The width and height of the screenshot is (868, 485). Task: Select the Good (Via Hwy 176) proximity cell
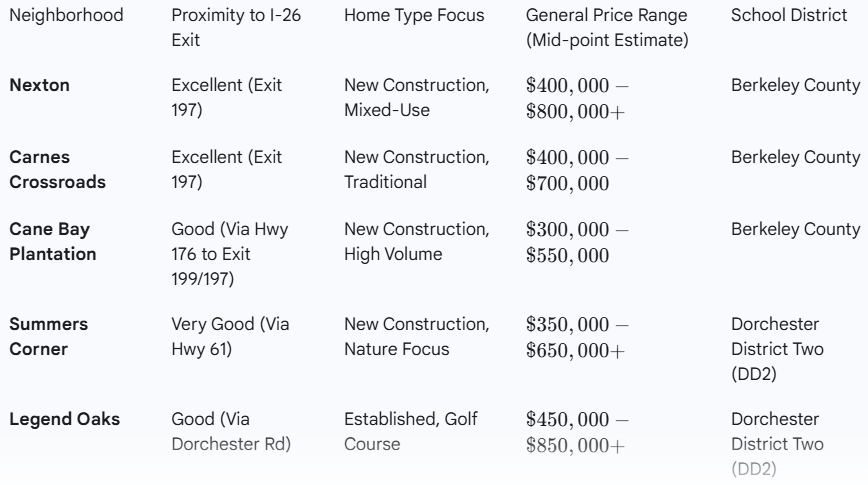(x=230, y=254)
